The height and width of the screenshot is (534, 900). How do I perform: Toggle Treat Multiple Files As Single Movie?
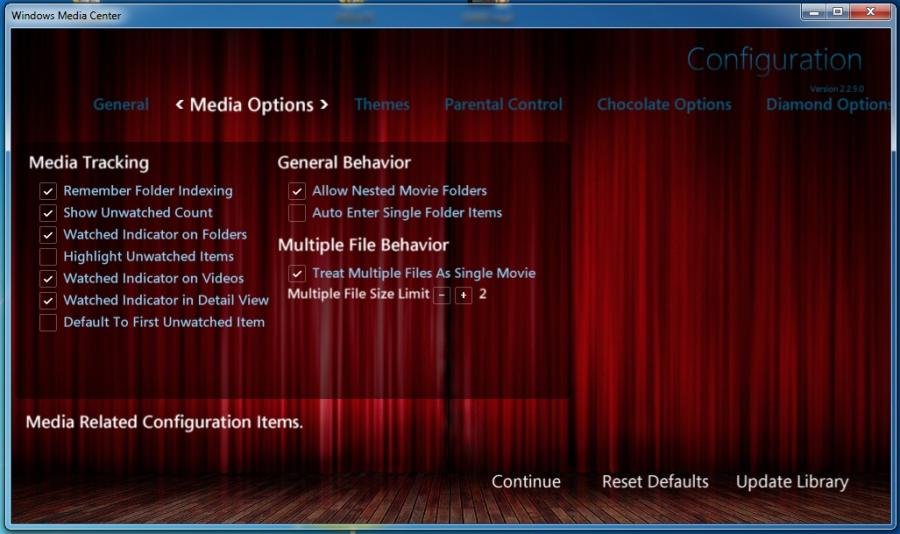(297, 273)
